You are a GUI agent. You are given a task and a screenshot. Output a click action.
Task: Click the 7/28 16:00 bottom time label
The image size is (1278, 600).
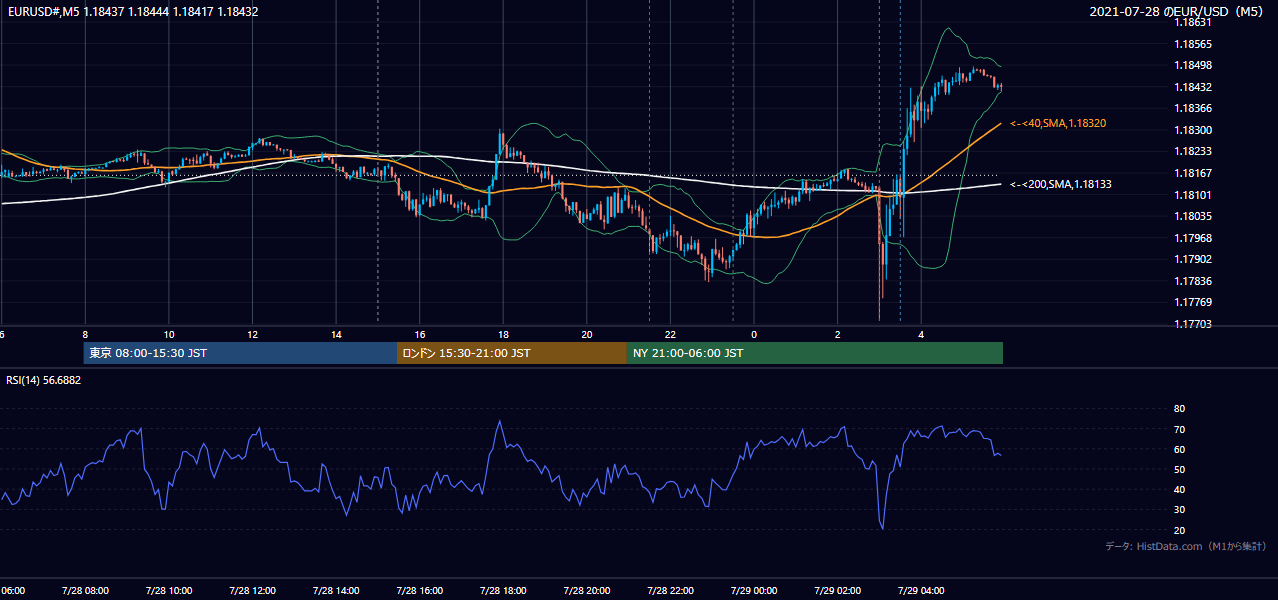pos(419,591)
